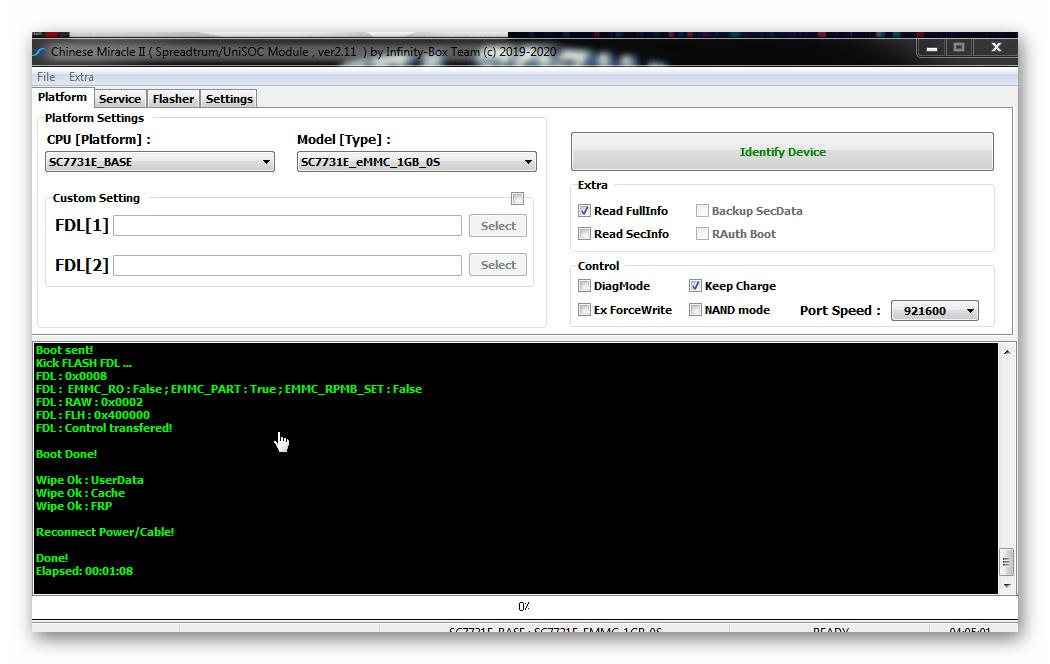
Task: Close the Chinese Miracle II window
Action: [x=996, y=48]
